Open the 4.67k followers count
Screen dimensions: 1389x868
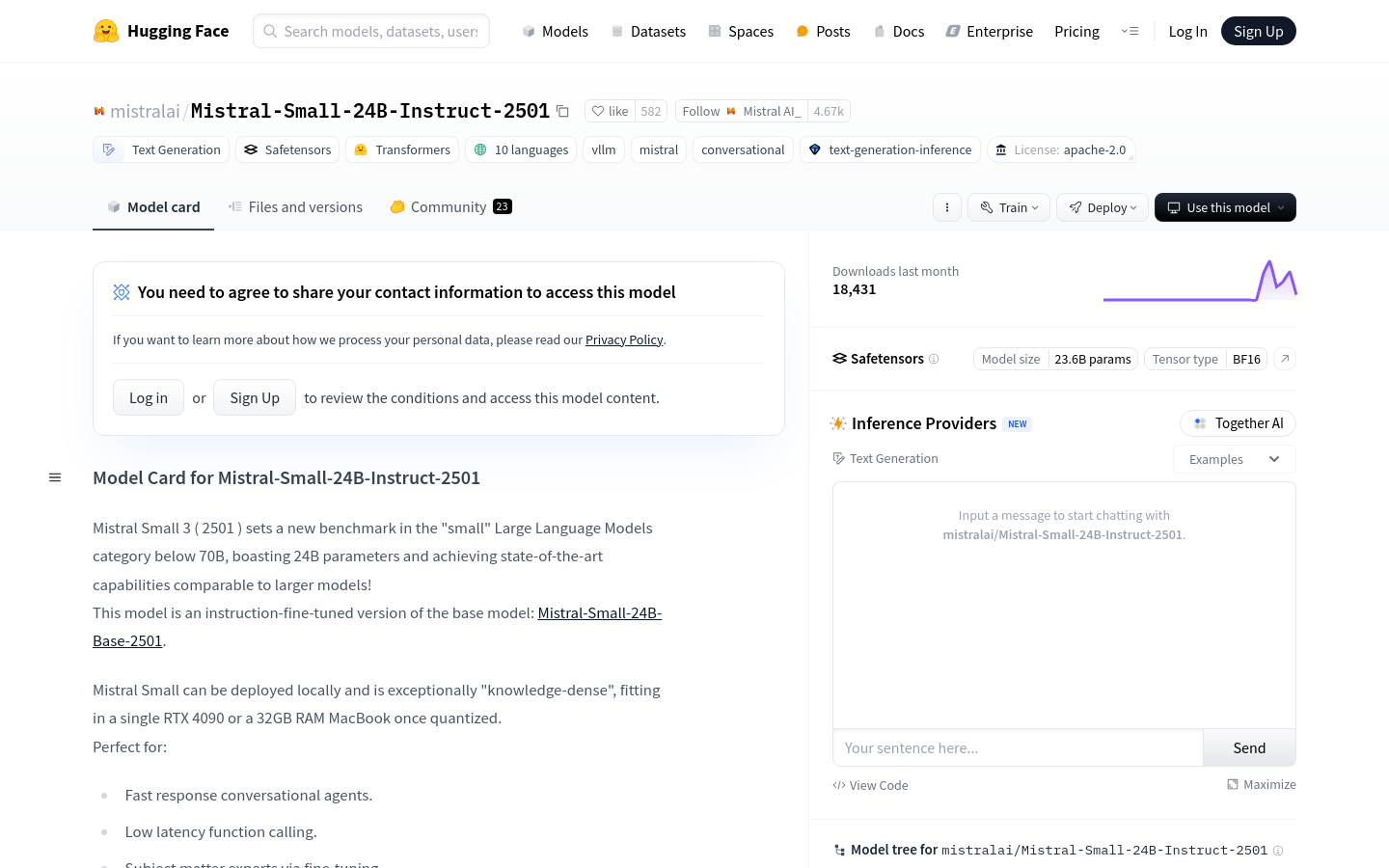pos(829,111)
